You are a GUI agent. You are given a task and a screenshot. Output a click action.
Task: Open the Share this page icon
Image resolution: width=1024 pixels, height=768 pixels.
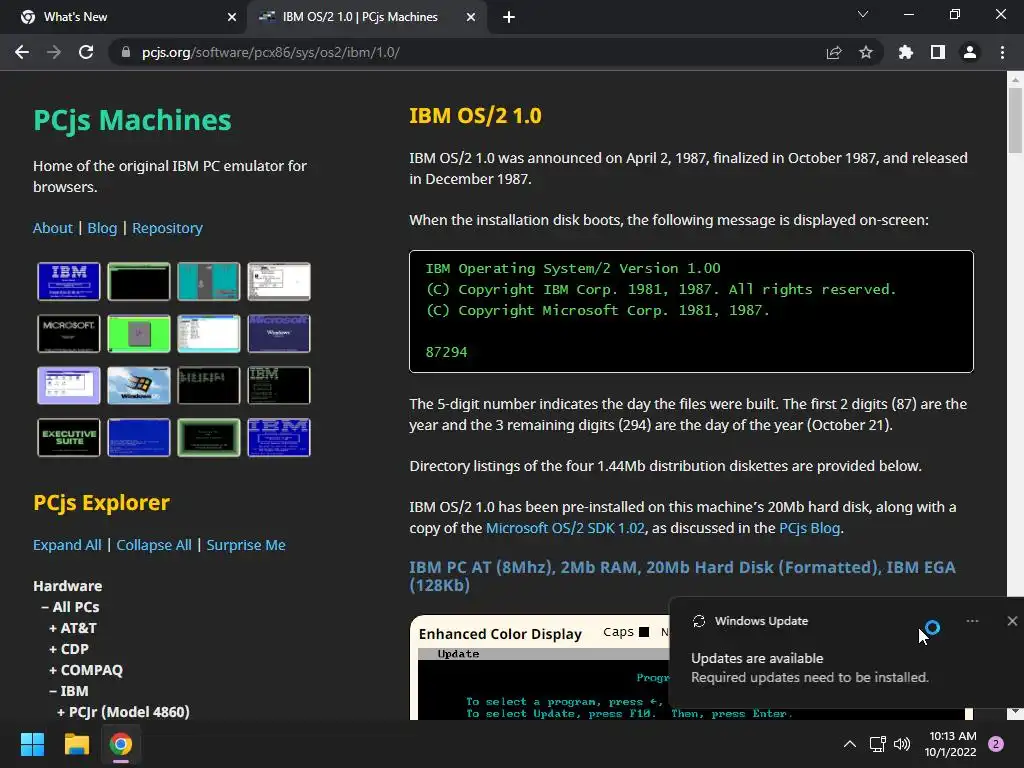pos(834,52)
